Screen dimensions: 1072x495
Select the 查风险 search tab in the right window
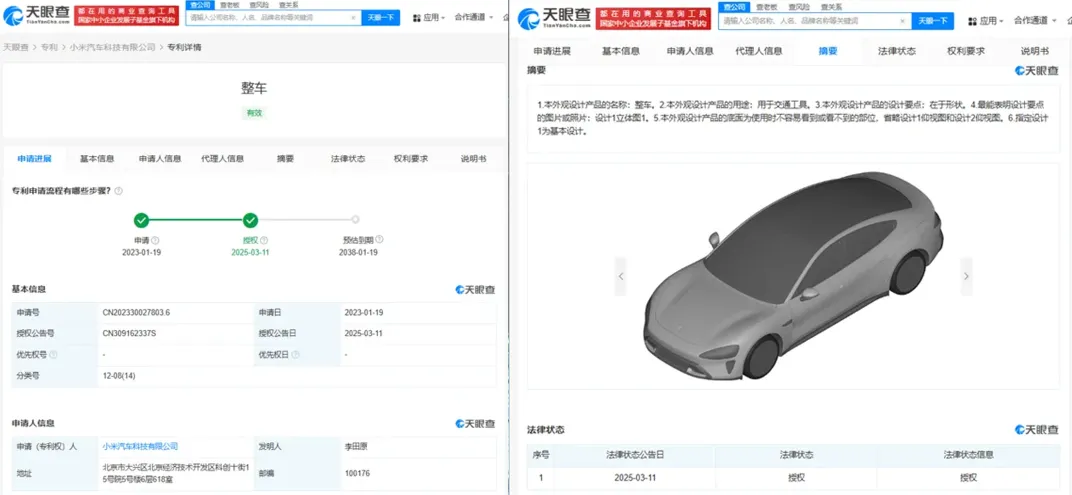pos(797,6)
